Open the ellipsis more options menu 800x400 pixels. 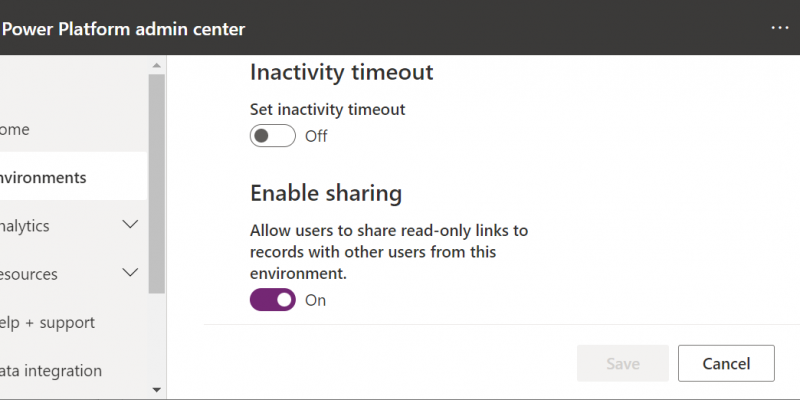pos(780,28)
